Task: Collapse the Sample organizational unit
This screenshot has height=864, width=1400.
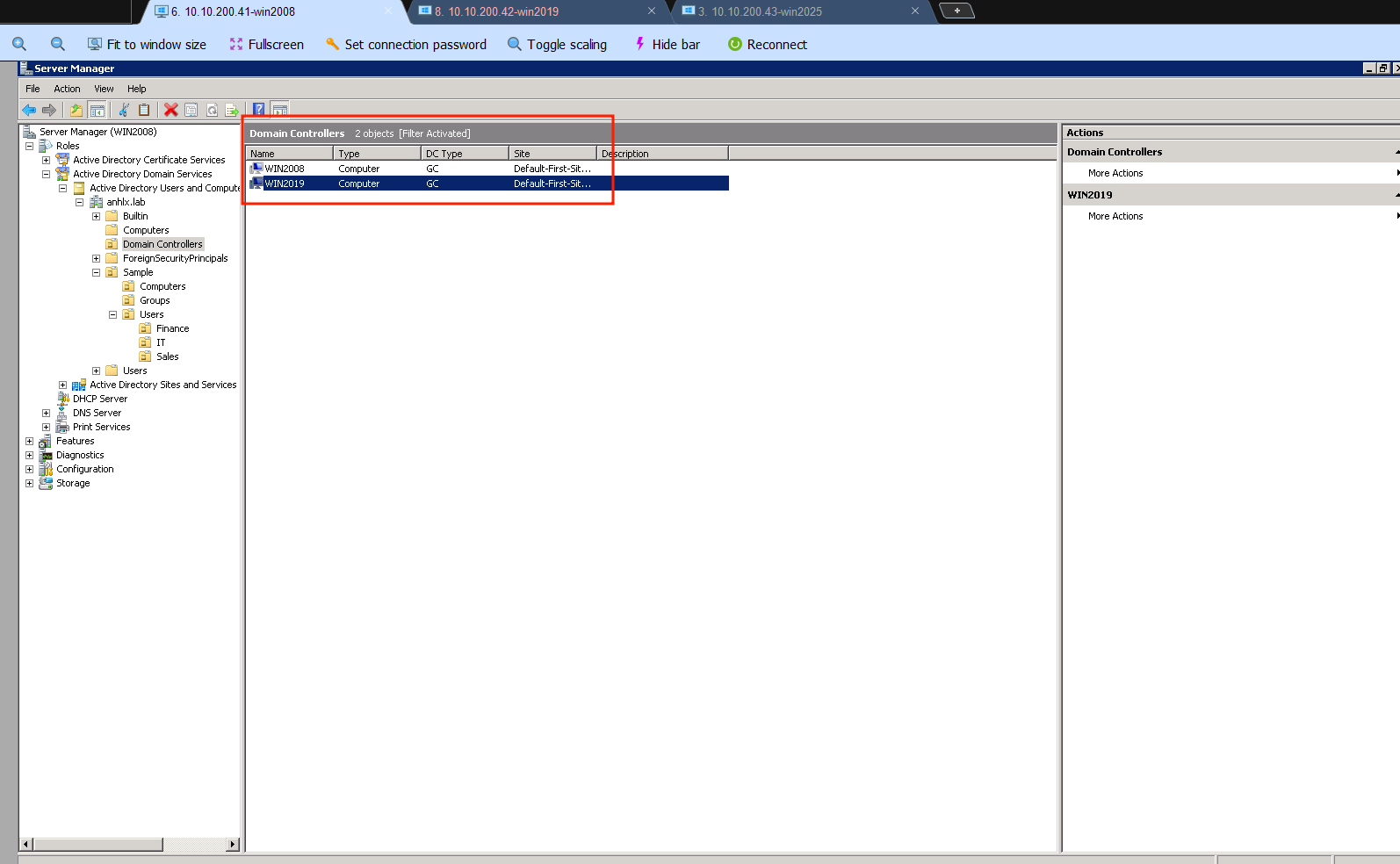Action: pos(96,272)
